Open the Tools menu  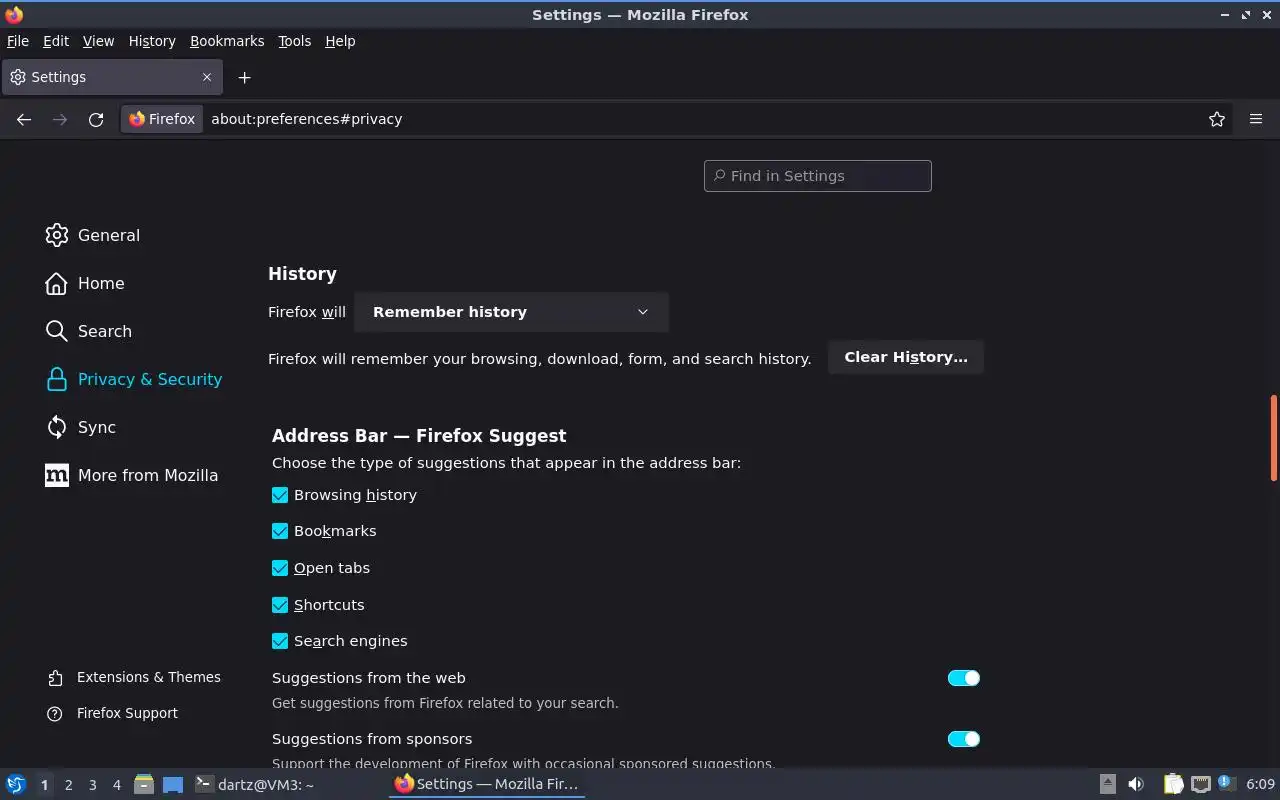(295, 41)
